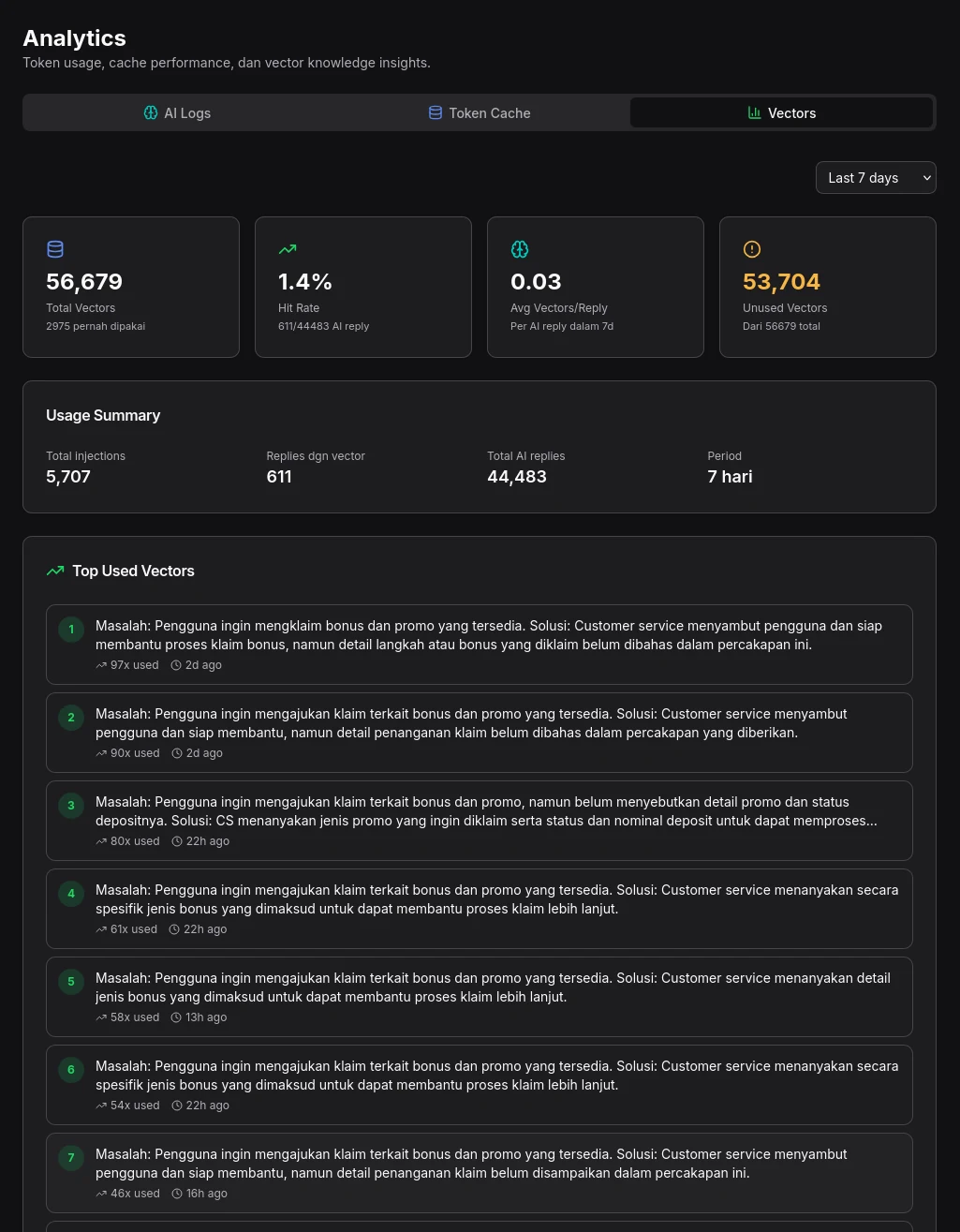
Task: Click the '611/44483 AI reply' text
Action: click(324, 326)
